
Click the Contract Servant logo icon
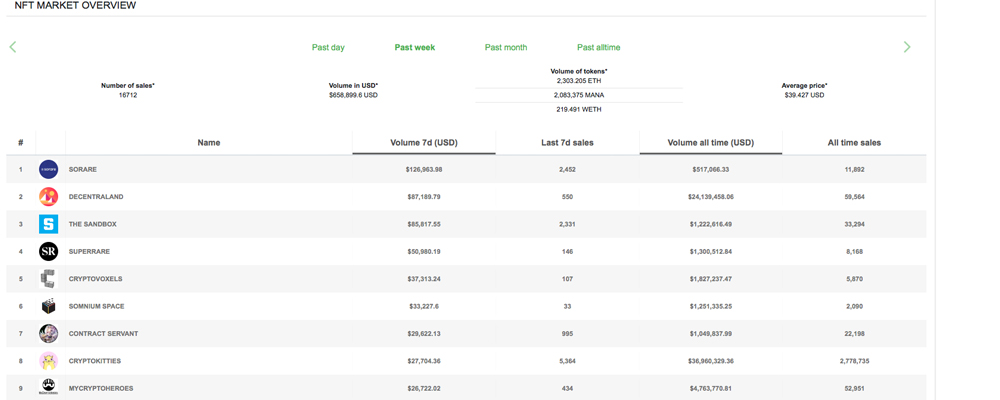click(x=48, y=333)
